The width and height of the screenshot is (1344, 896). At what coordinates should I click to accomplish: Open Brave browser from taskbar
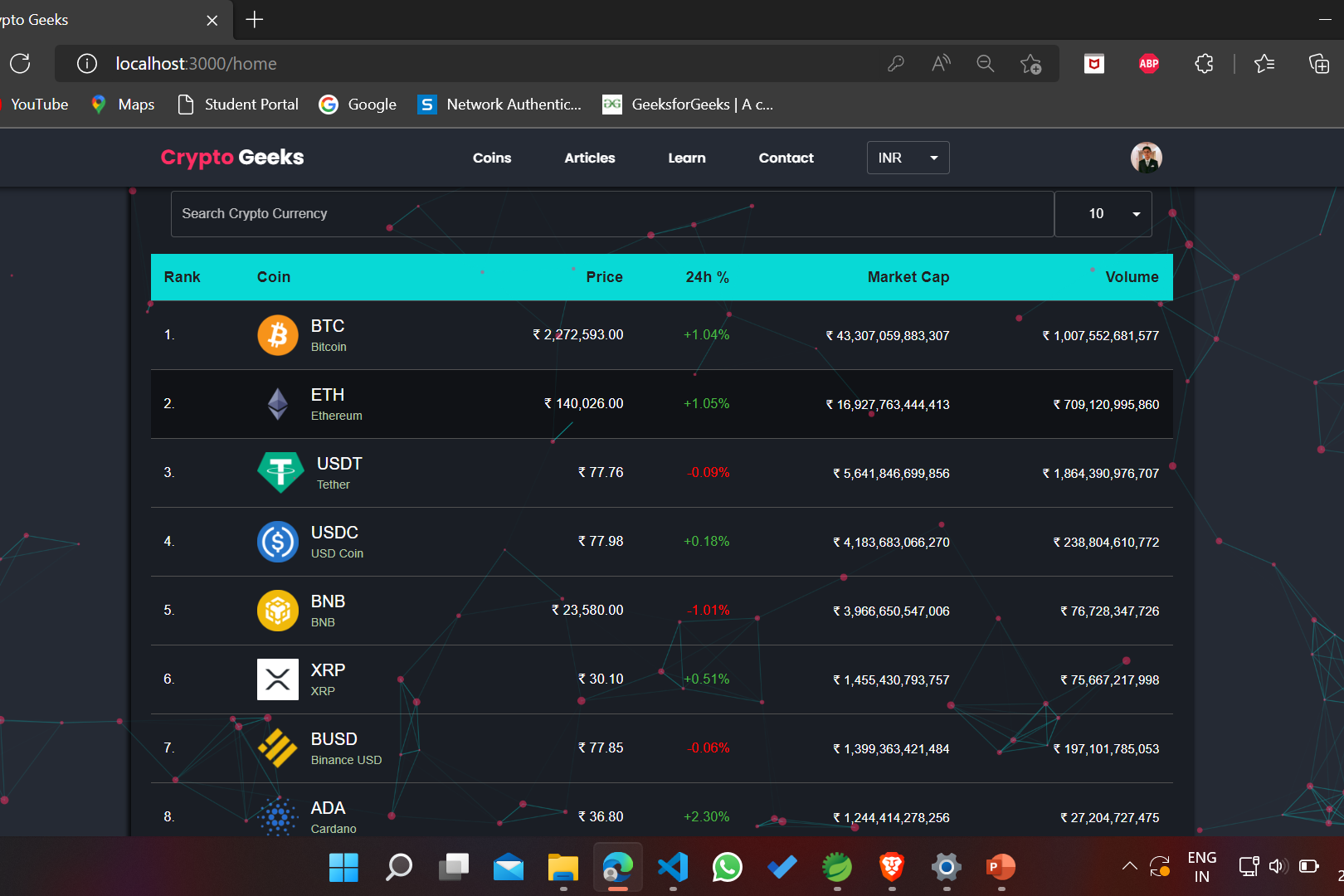click(892, 868)
